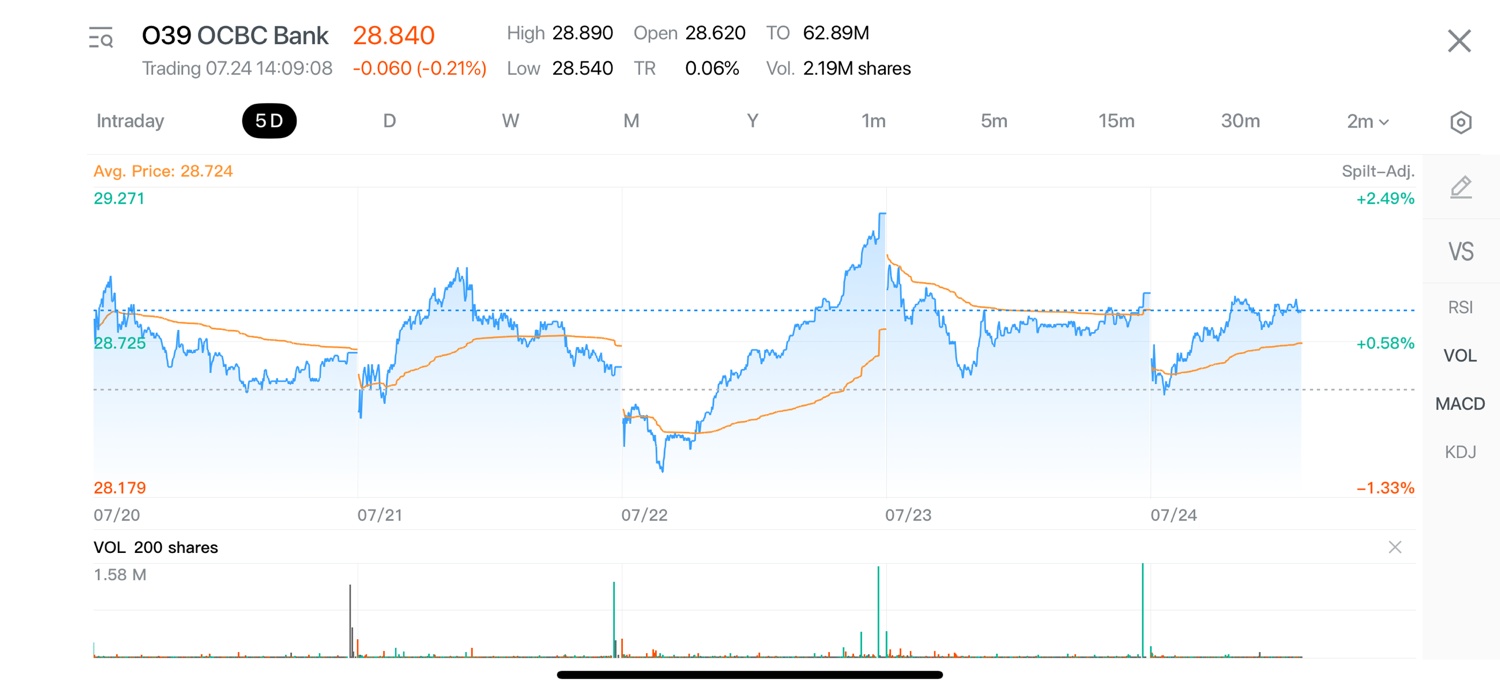Toggle the RSI indicator

click(x=1461, y=307)
